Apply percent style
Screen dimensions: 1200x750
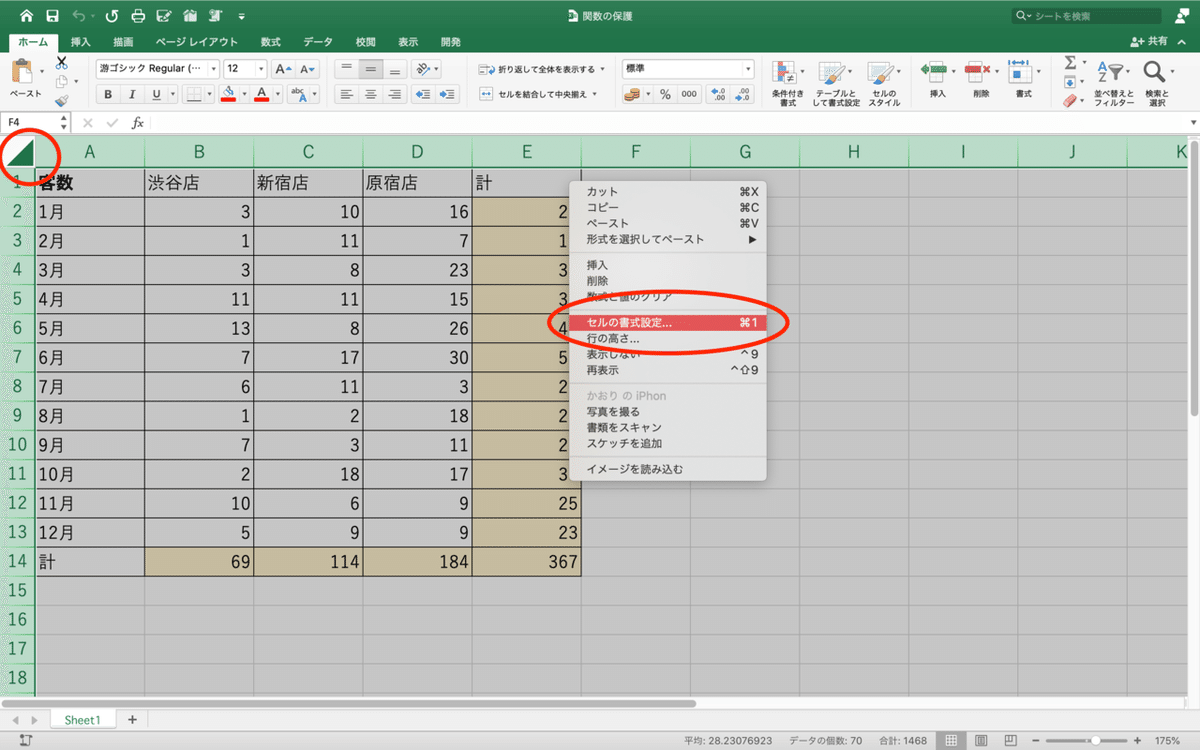click(665, 94)
